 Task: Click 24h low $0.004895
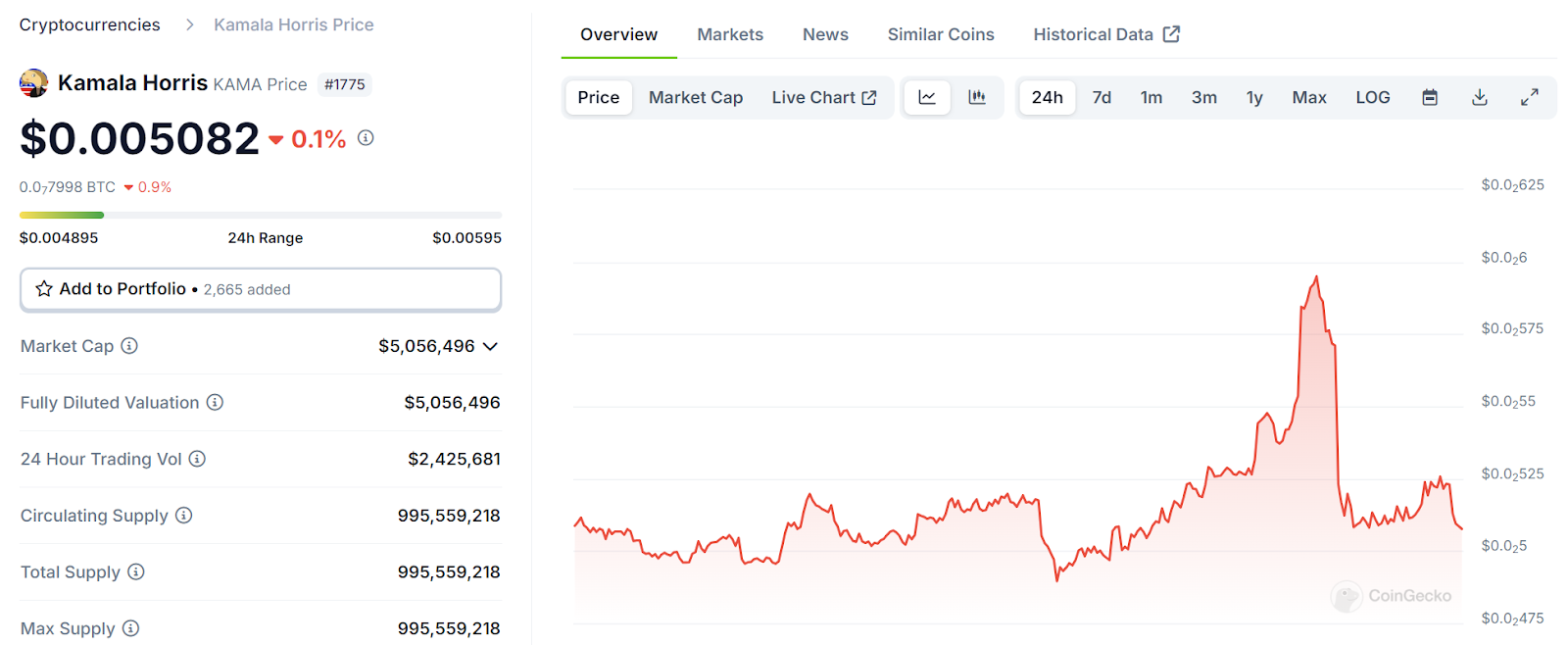coord(59,237)
